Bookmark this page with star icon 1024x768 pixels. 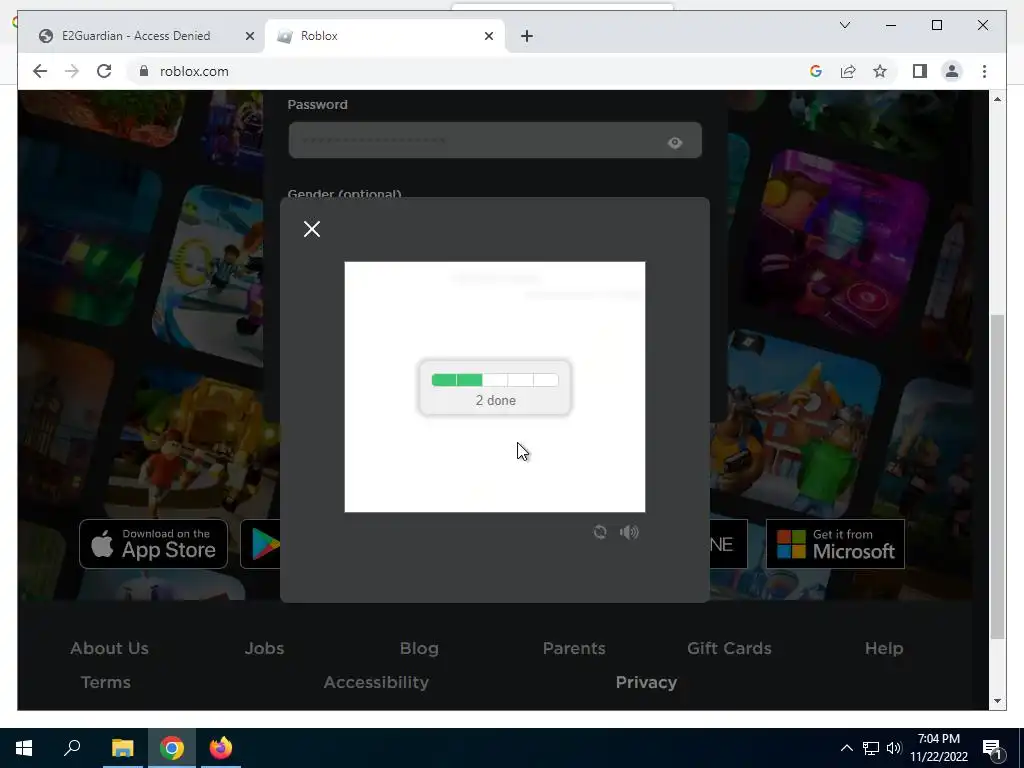(880, 71)
